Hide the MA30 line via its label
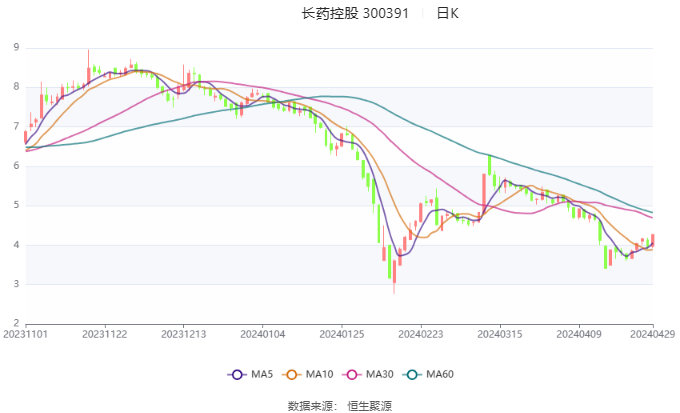The image size is (680, 413). 379,374
